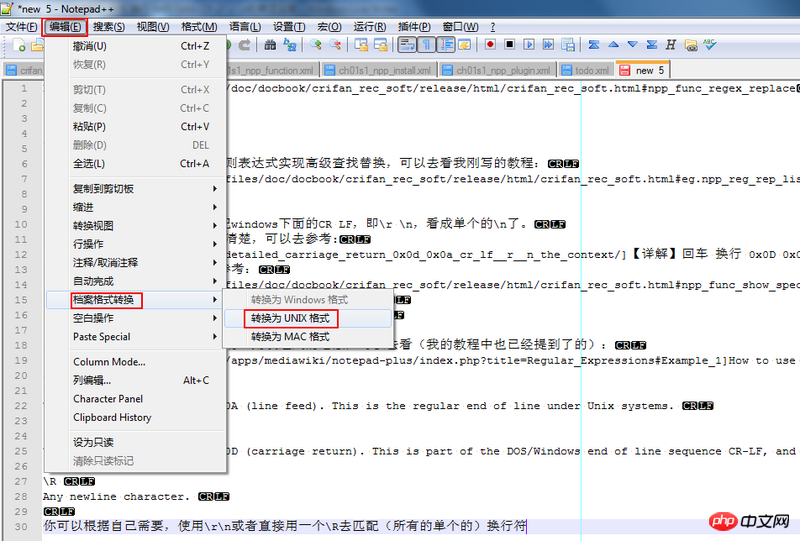Stop macro recording with black square icon
This screenshot has width=800, height=541.
(509, 44)
